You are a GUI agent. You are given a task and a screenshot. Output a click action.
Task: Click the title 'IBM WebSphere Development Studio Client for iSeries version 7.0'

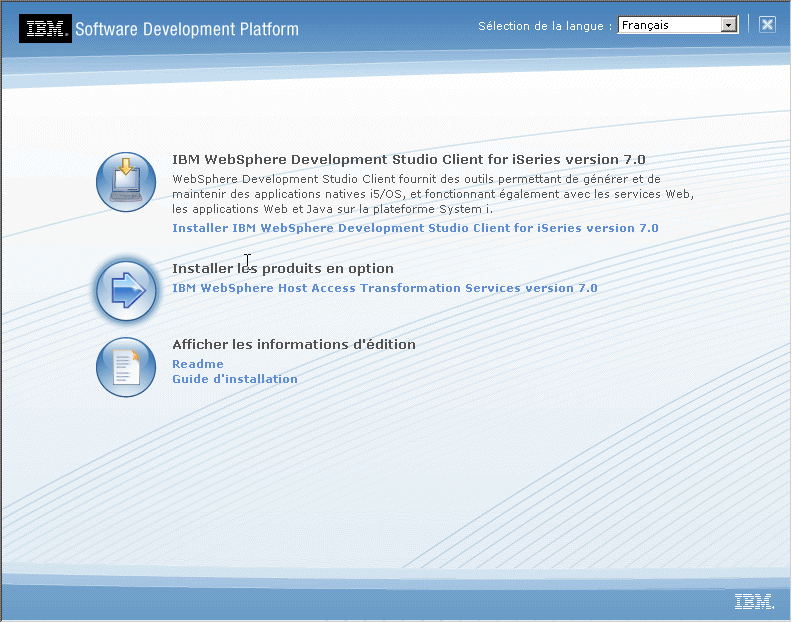pyautogui.click(x=409, y=160)
